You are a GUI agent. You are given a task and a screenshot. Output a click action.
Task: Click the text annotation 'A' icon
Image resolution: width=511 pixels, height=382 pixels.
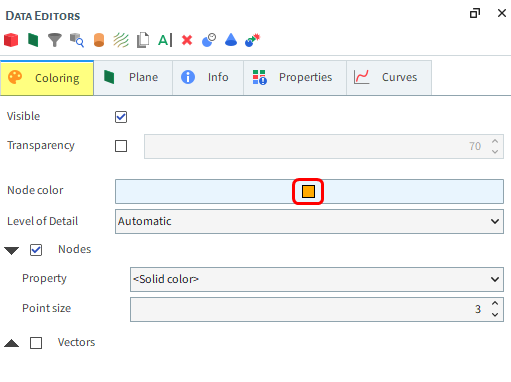coord(165,40)
